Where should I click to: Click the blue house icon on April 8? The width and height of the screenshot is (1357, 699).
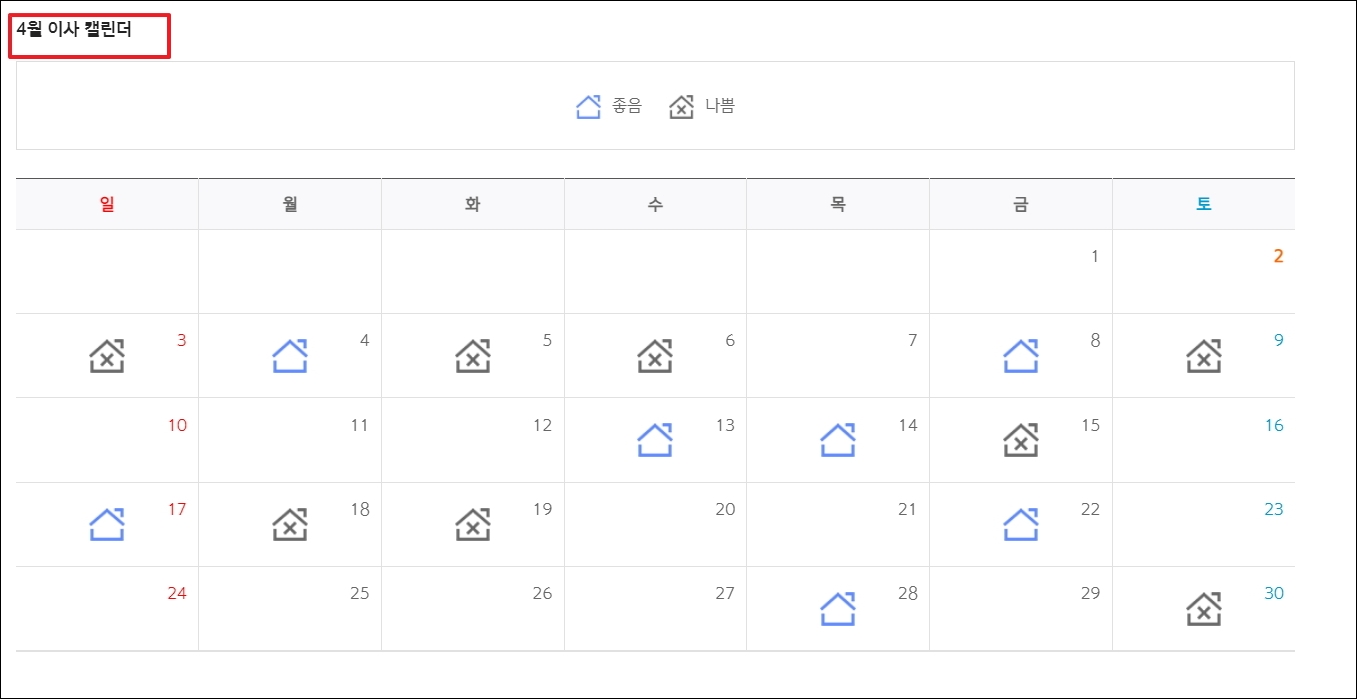(x=1021, y=356)
